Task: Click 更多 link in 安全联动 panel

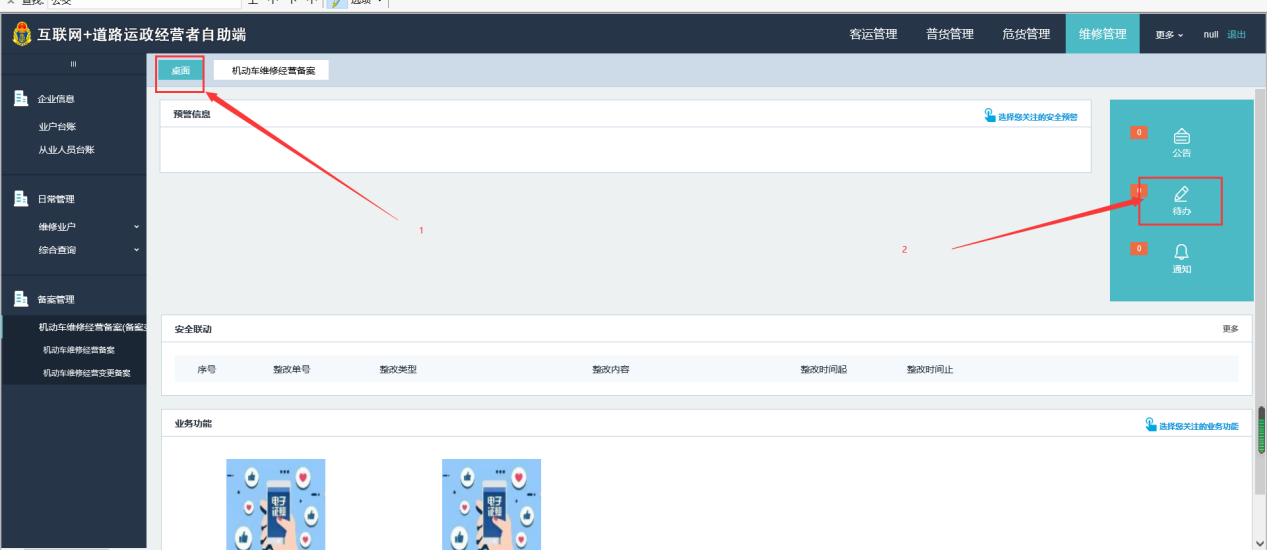Action: (1229, 329)
